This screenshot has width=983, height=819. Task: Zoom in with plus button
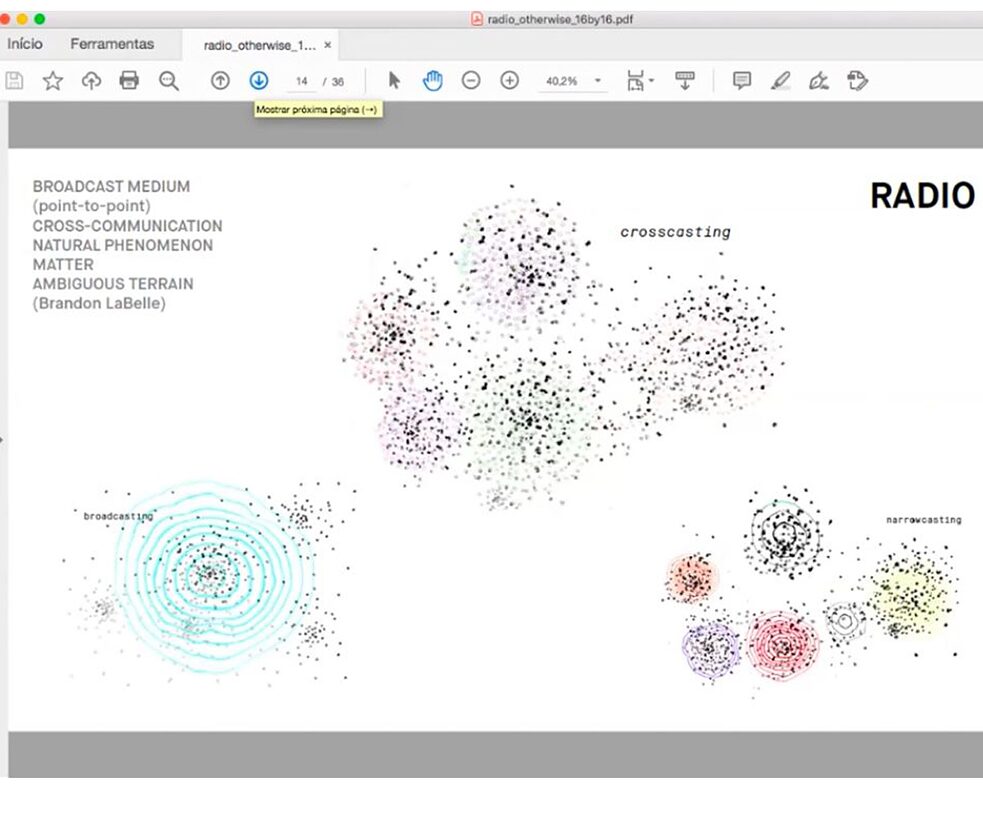509,81
